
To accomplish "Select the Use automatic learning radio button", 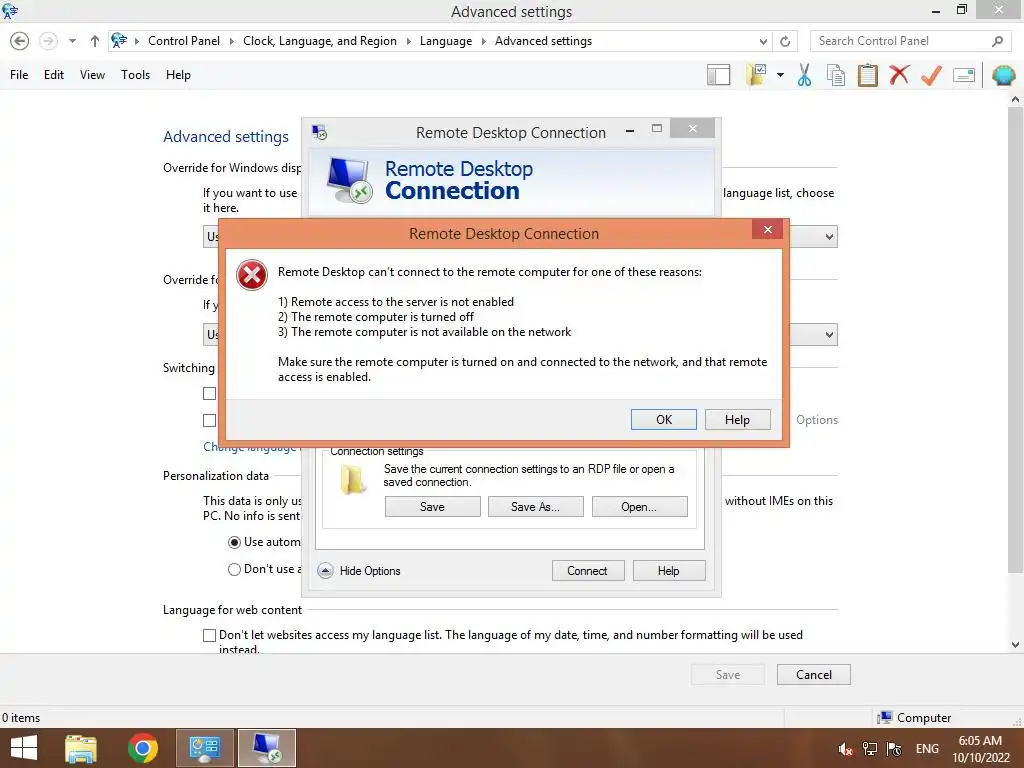I will pyautogui.click(x=234, y=542).
